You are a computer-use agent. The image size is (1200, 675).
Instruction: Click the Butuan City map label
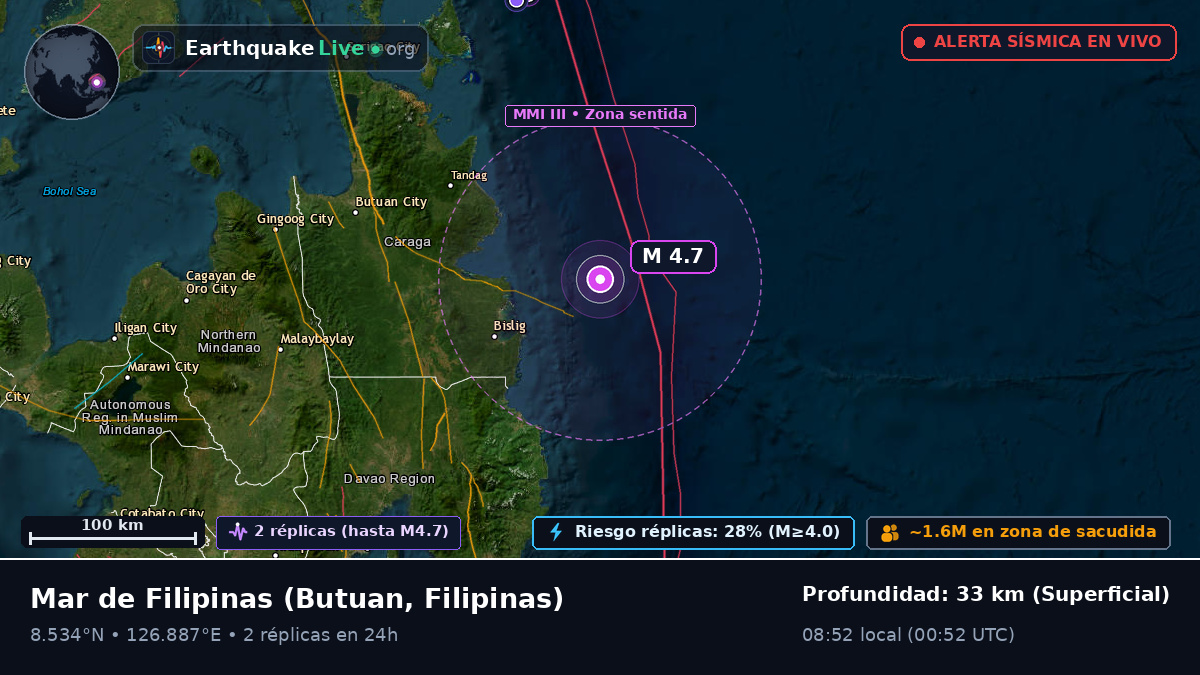pos(391,202)
